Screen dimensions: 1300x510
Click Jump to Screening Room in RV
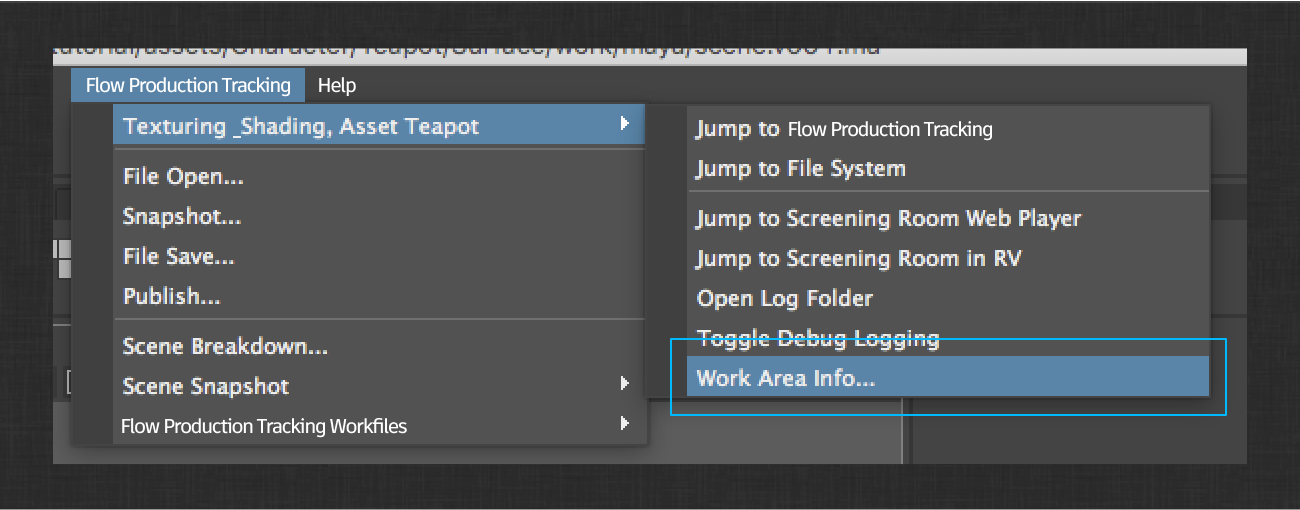click(x=859, y=258)
